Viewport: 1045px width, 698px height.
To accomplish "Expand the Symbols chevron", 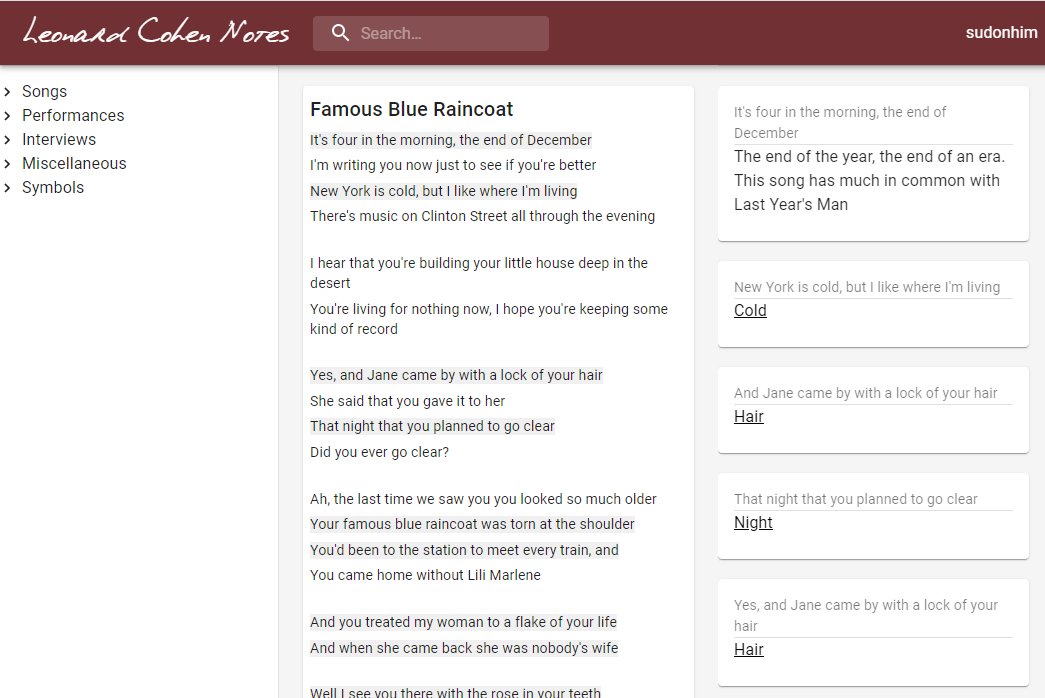I will point(7,187).
